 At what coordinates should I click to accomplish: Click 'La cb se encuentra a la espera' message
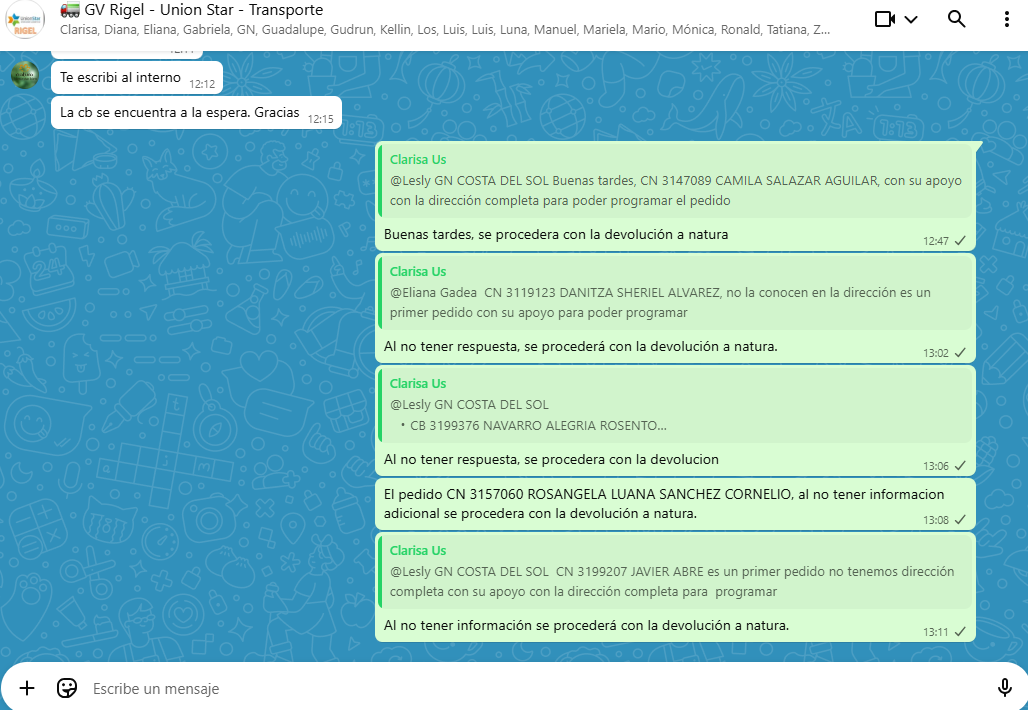180,113
